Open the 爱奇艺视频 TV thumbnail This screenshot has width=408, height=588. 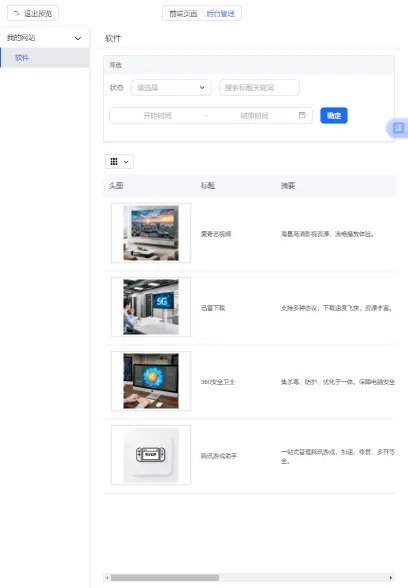151,233
